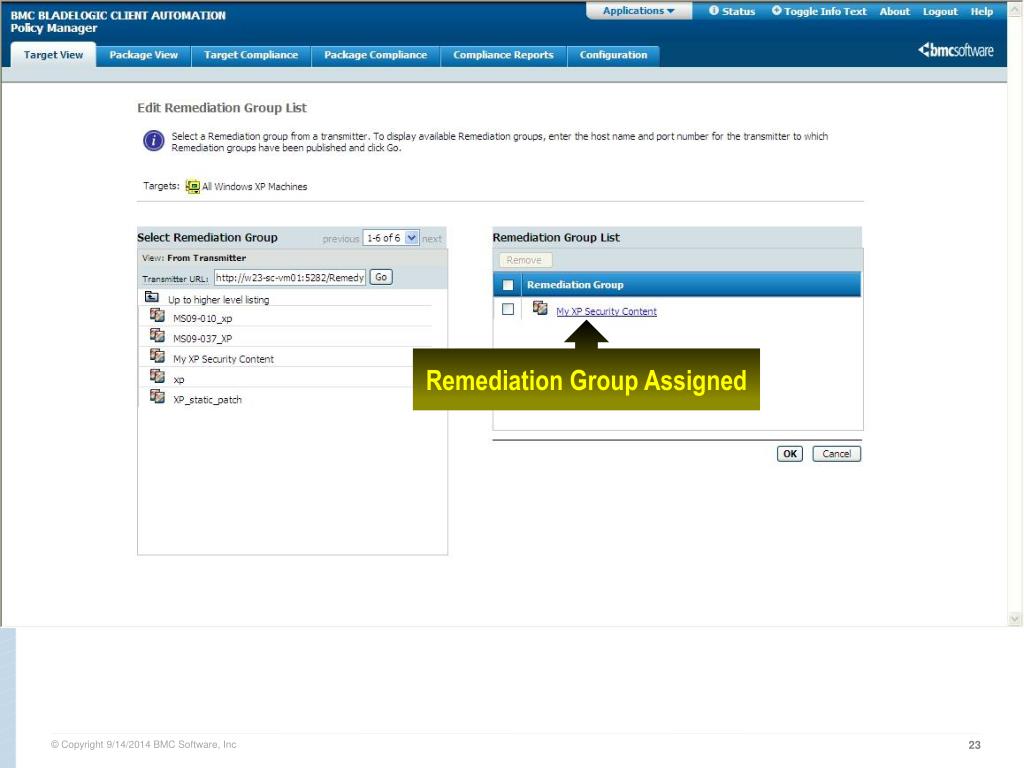This screenshot has height=768, width=1024.
Task: Select the xp entry in group list
Action: (179, 380)
